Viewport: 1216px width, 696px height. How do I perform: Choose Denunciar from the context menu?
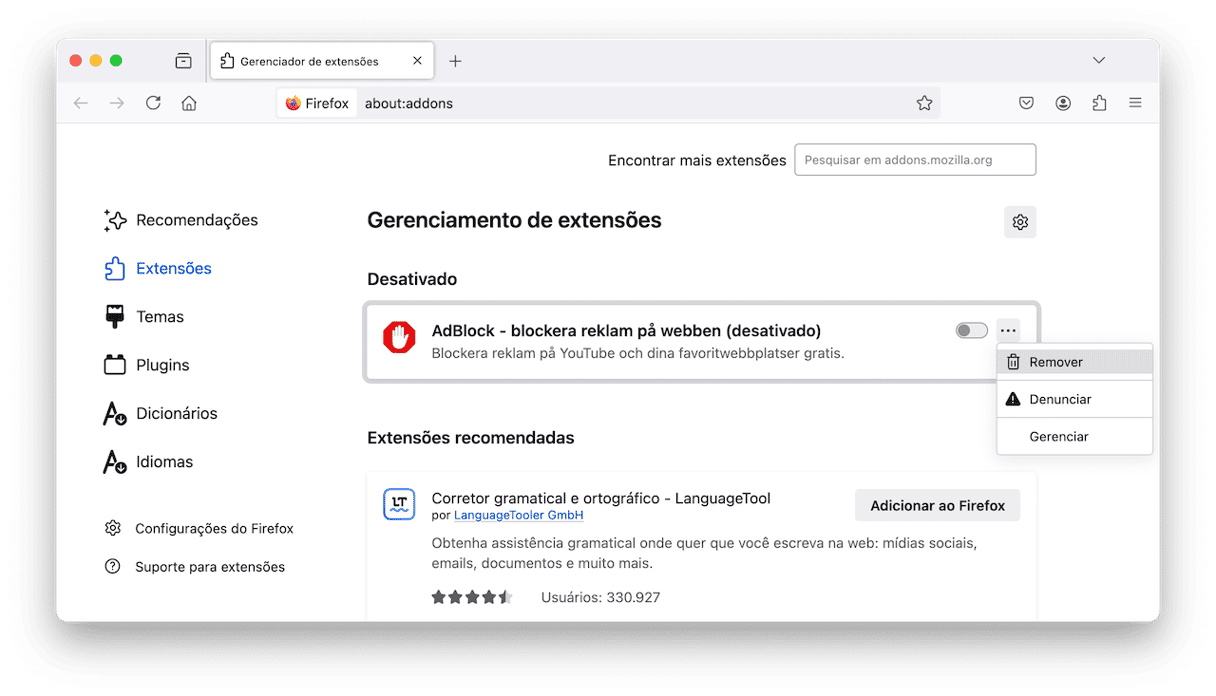[1075, 399]
